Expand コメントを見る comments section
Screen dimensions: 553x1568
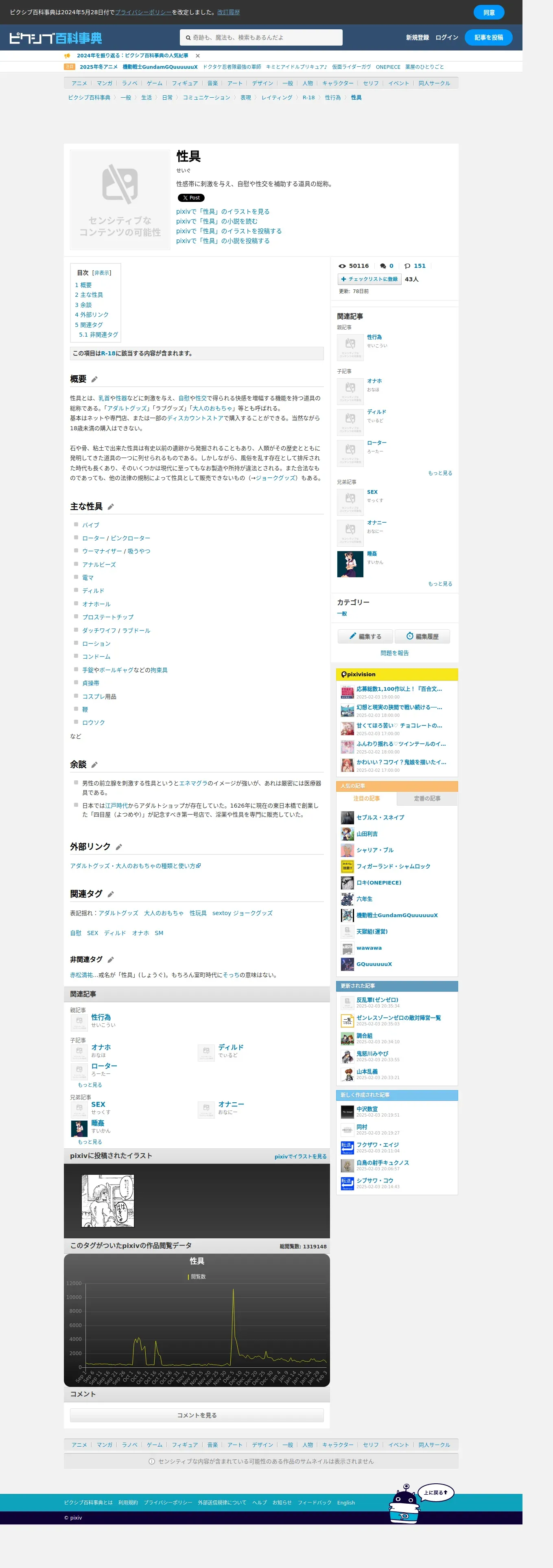197,1415
